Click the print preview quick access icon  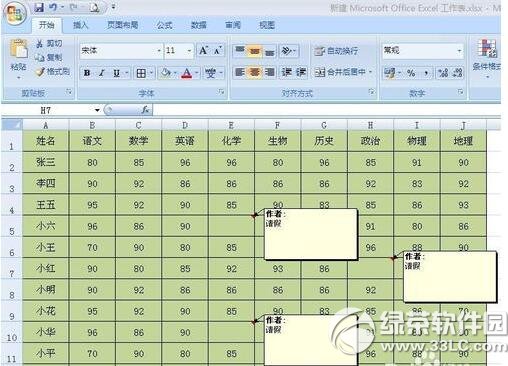point(94,7)
